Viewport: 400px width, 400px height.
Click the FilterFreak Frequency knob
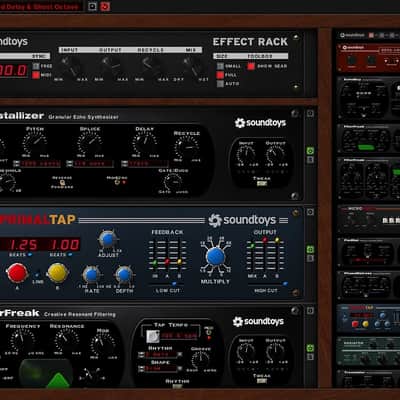tap(22, 341)
